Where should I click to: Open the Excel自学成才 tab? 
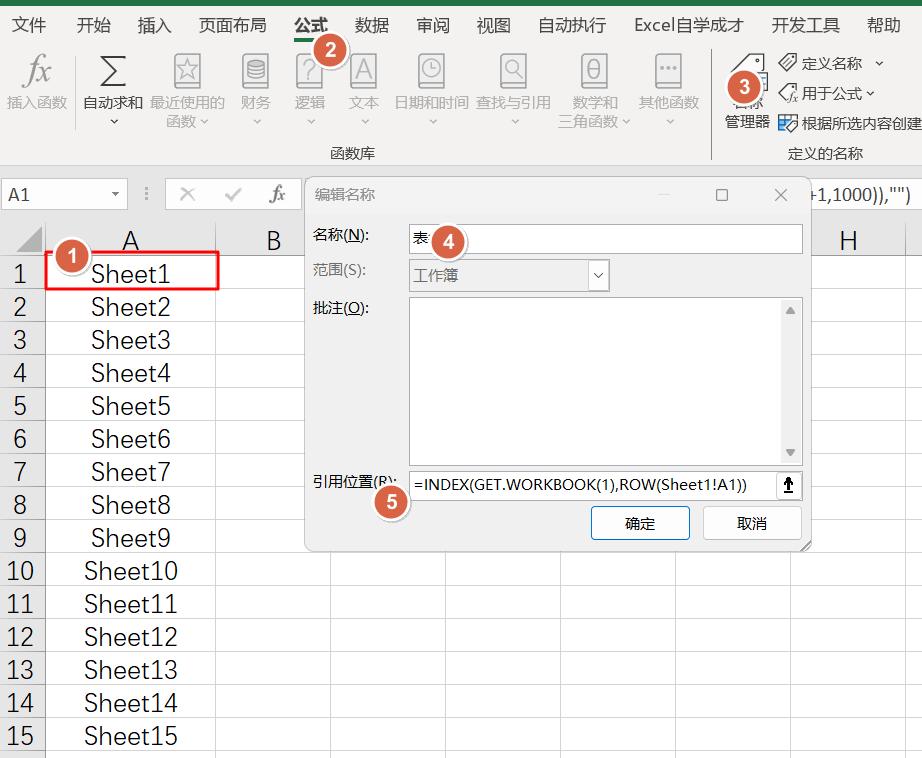(x=689, y=25)
